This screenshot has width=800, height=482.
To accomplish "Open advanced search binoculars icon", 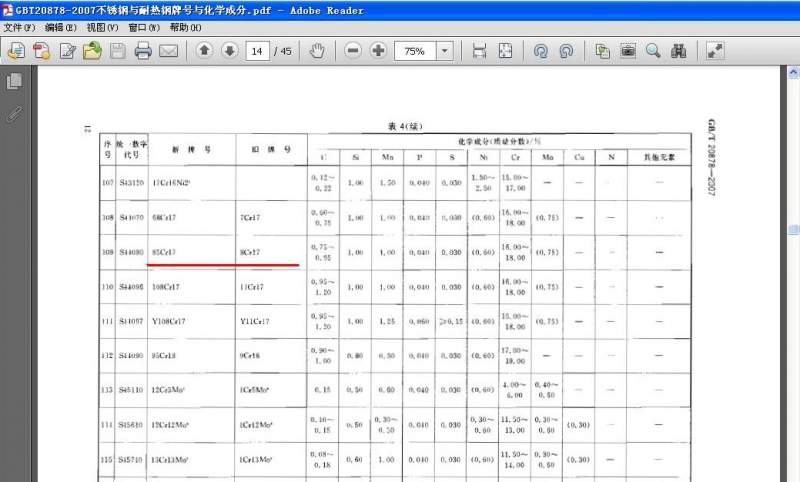I will [679, 50].
